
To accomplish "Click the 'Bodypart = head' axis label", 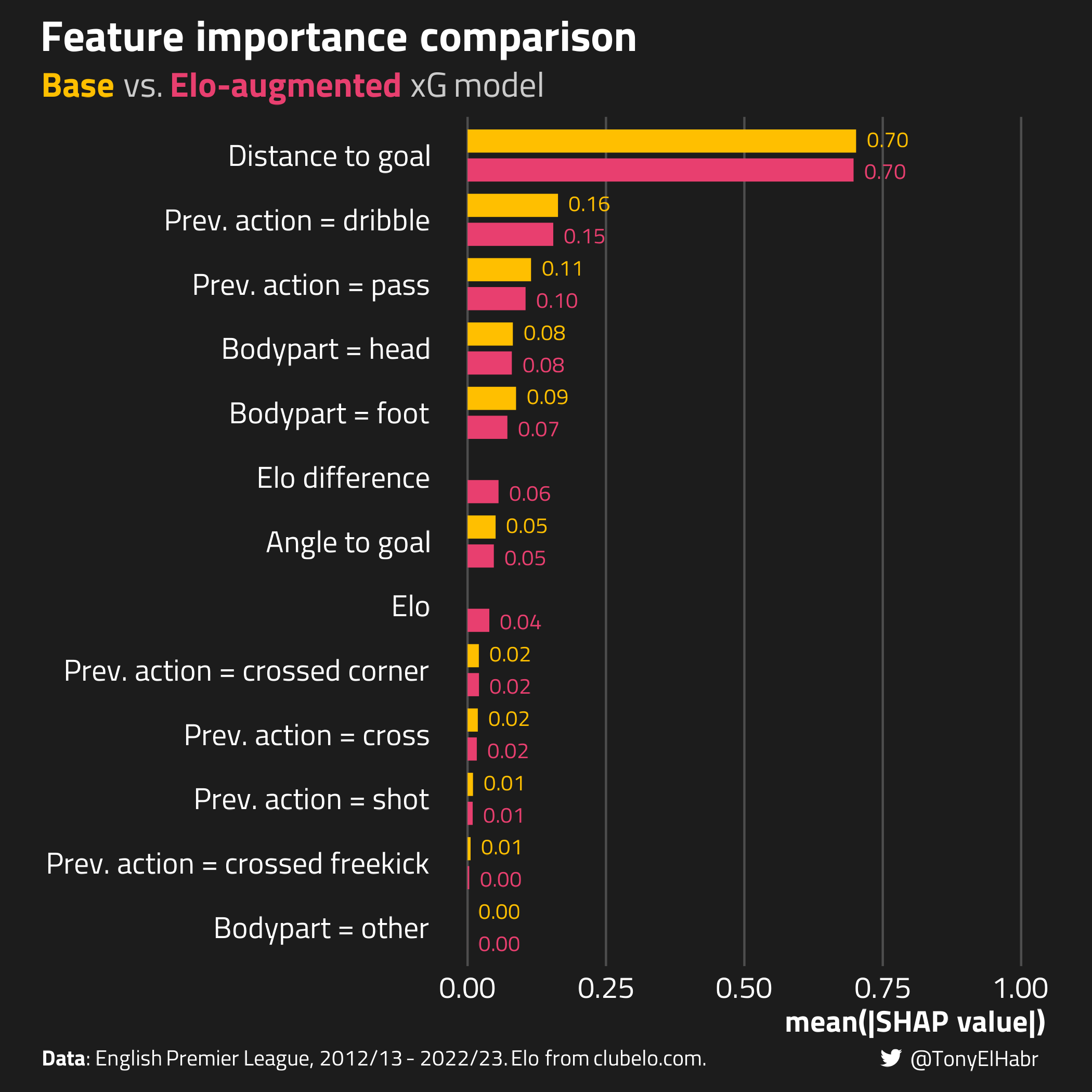I will click(x=326, y=349).
